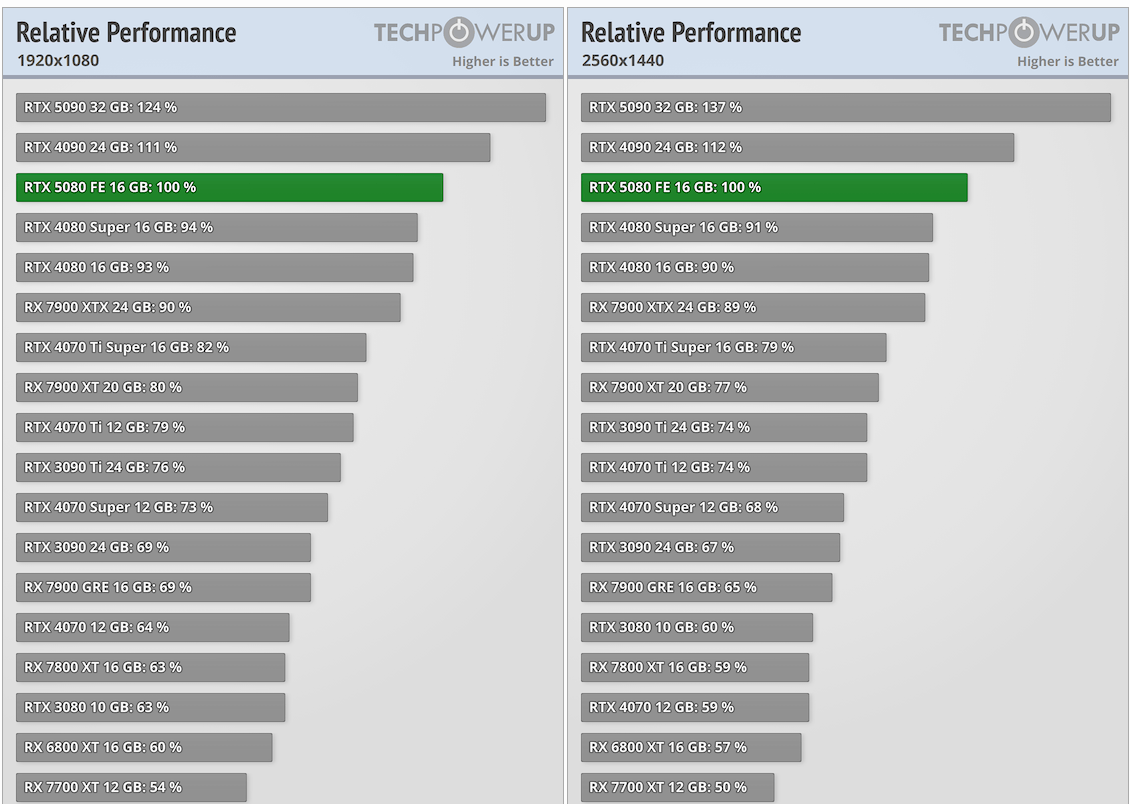Click the RTX 4070 Ti Super 79 % bar
The width and height of the screenshot is (1130, 804).
(733, 347)
